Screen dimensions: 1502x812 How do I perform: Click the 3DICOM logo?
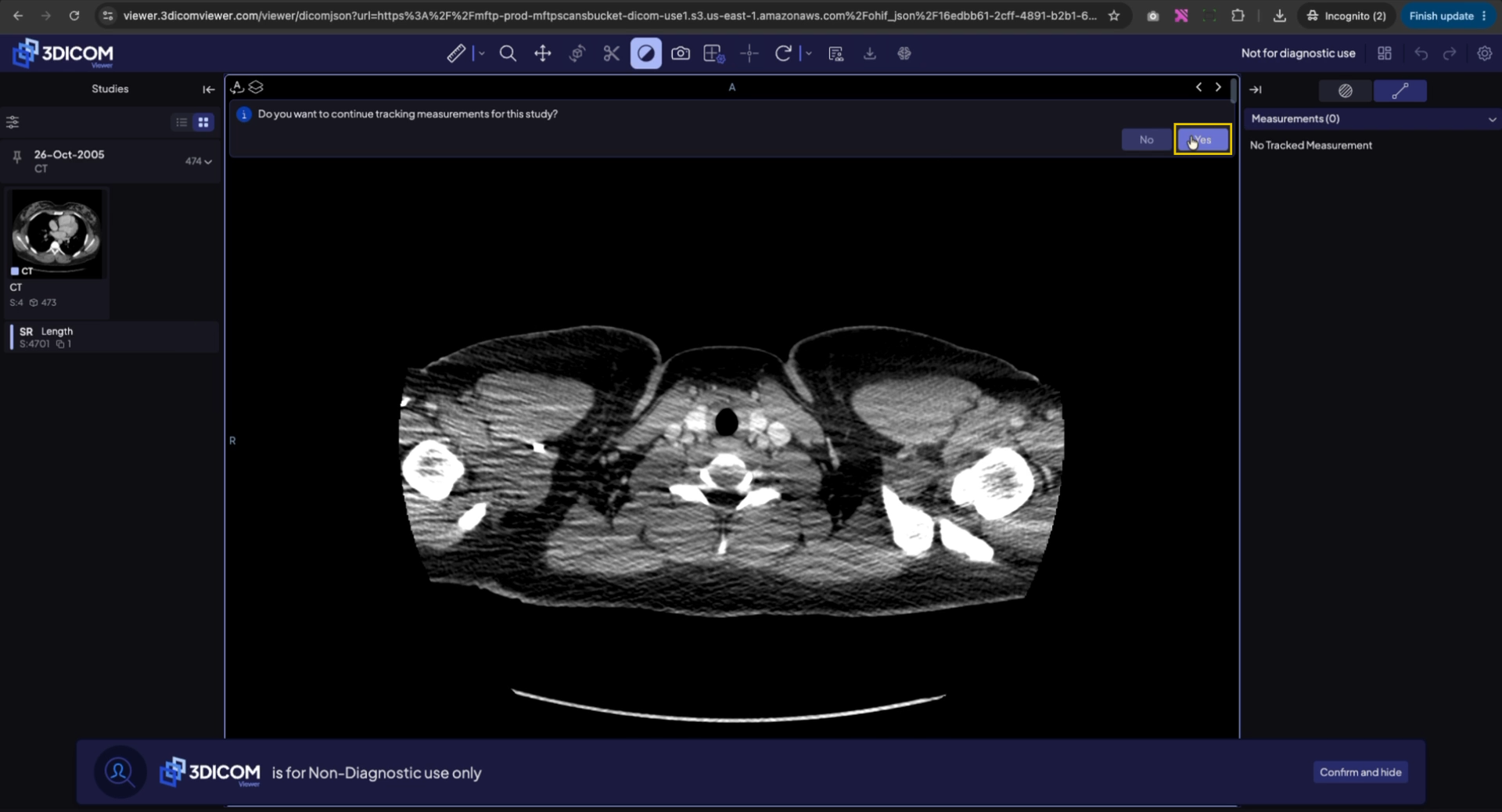coord(63,53)
